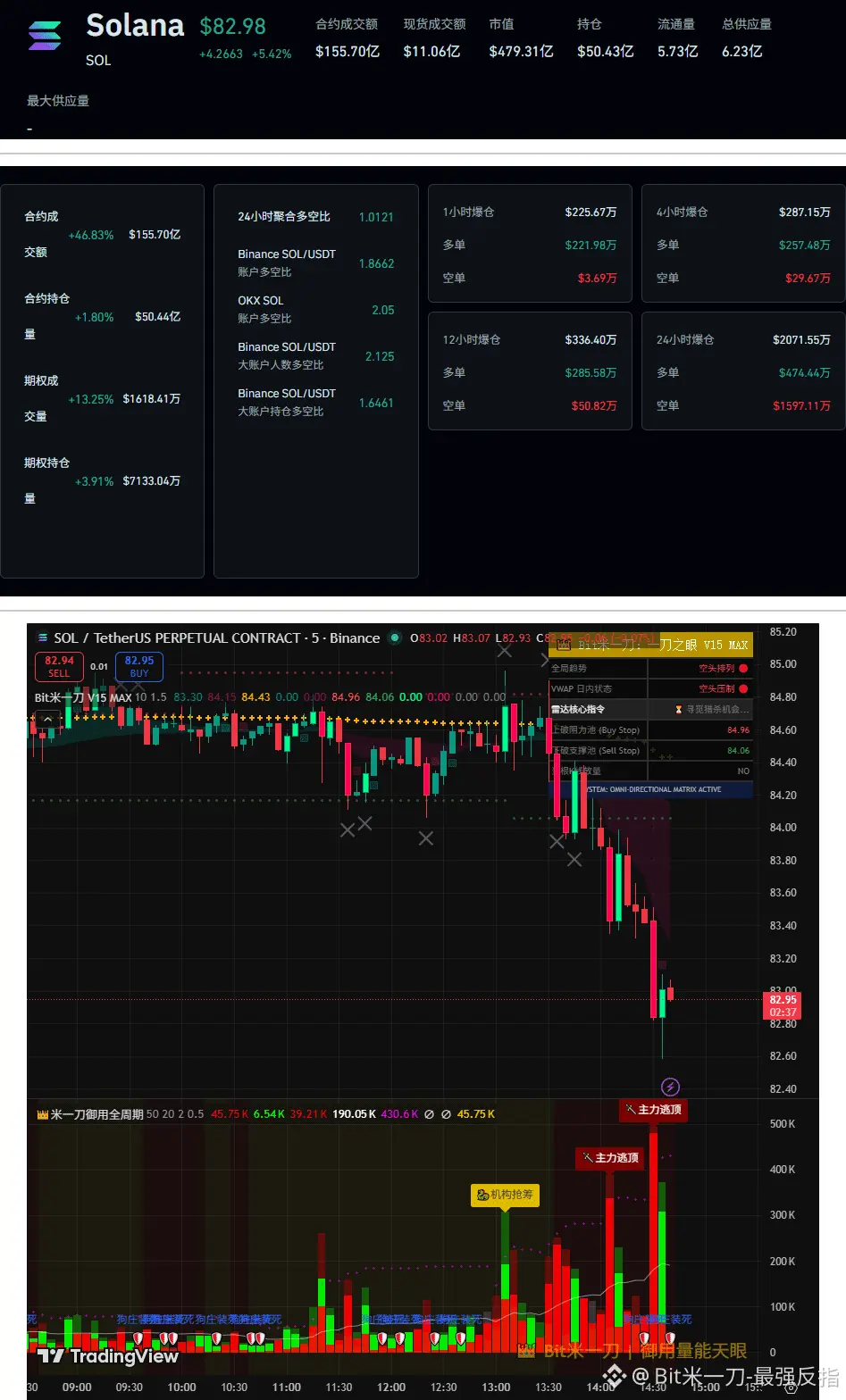
Task: Click the green market status dot
Action: coord(394,637)
